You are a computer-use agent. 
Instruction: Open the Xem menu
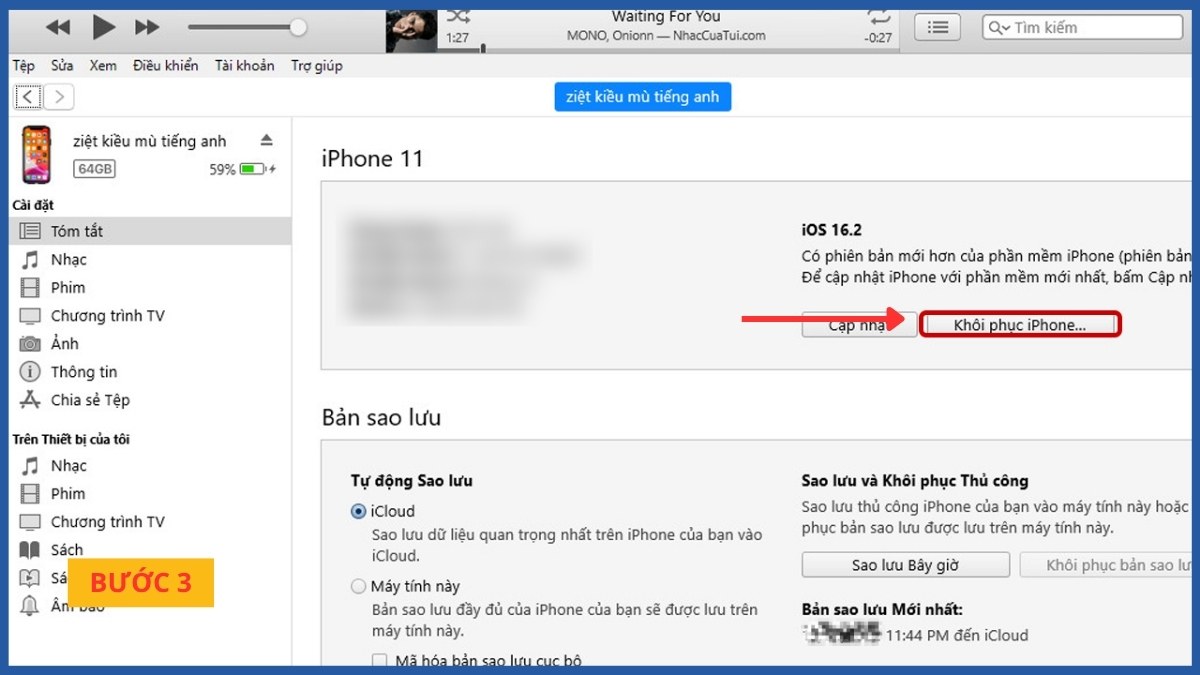pyautogui.click(x=103, y=66)
